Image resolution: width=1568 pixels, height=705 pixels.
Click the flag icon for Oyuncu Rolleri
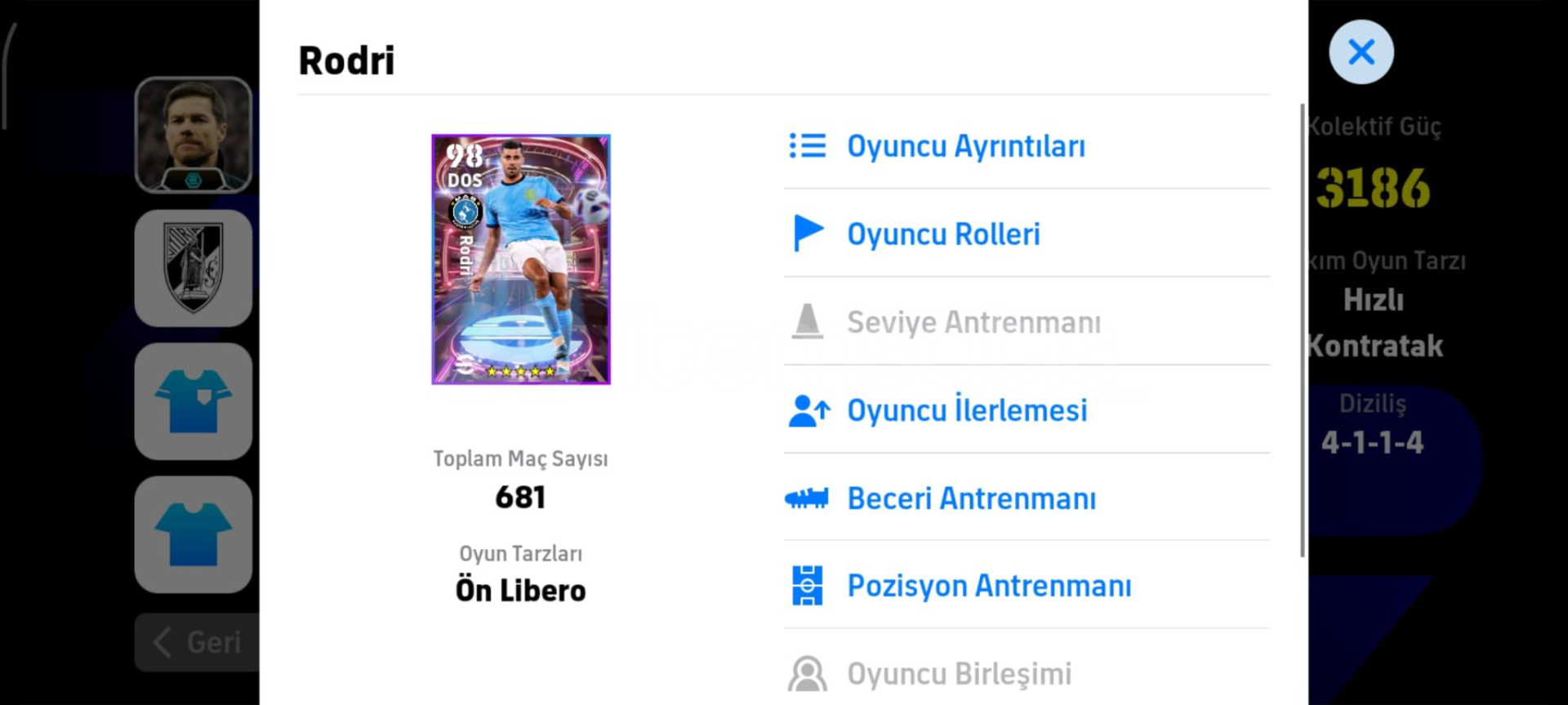(808, 234)
